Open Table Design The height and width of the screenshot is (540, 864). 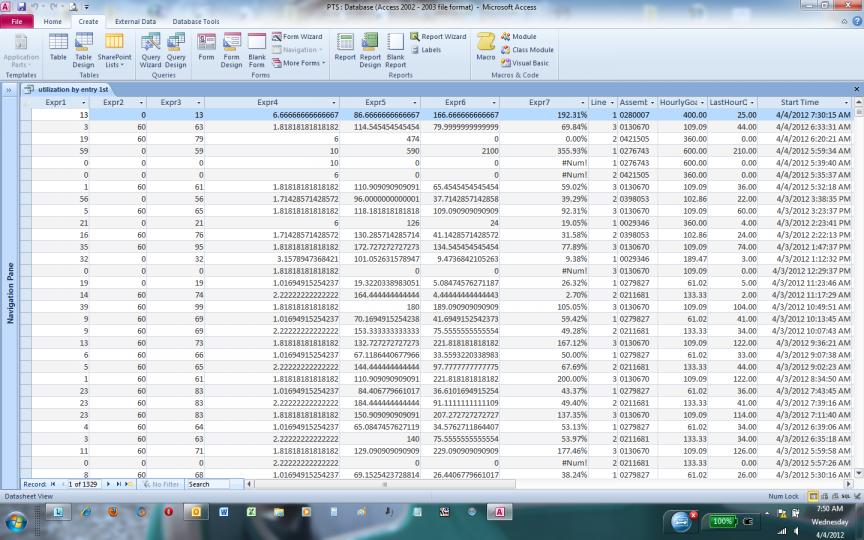(83, 50)
